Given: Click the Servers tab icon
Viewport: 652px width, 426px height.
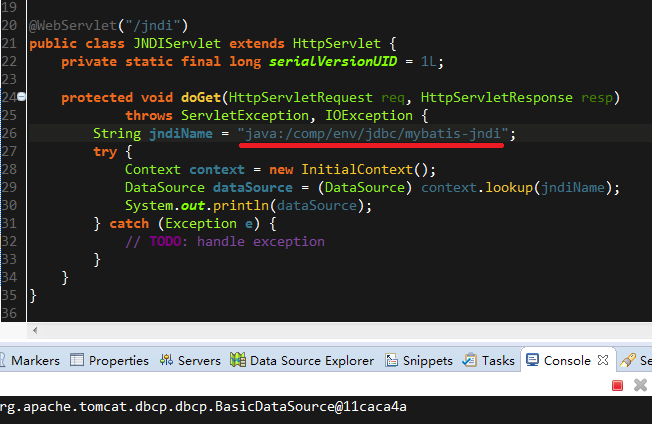Looking at the screenshot, I should click(x=166, y=360).
